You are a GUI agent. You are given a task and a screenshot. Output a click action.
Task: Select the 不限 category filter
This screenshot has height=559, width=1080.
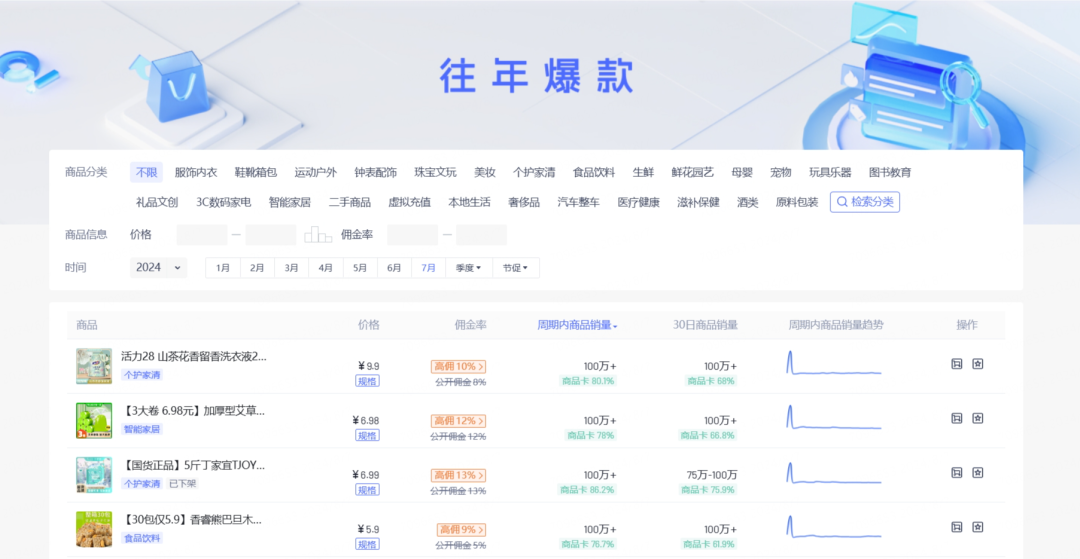(x=147, y=172)
